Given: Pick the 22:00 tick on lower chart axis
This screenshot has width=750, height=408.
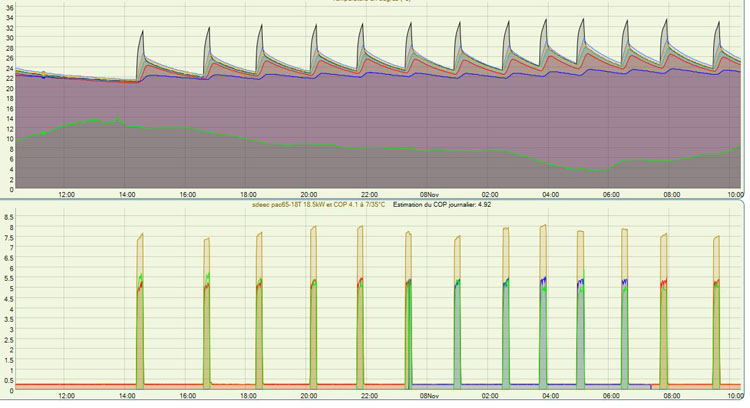Looking at the screenshot, I should click(x=369, y=395).
